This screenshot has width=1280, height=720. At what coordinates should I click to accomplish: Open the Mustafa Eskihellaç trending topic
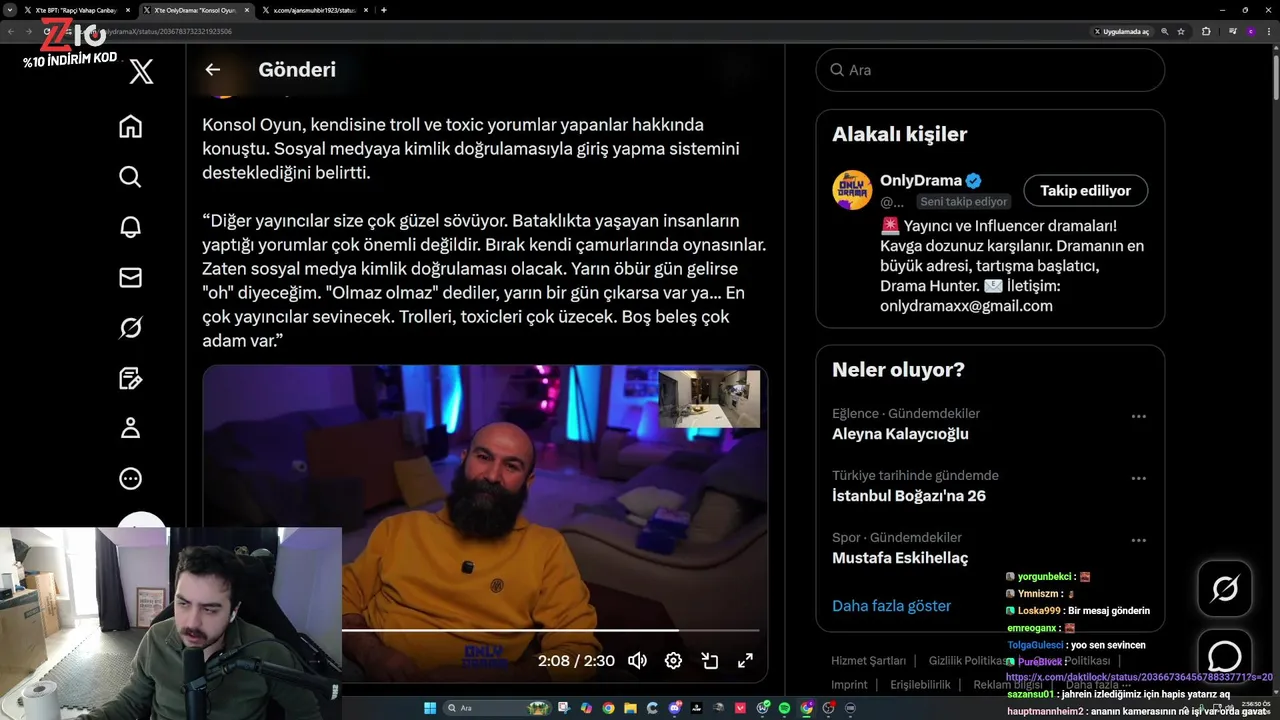tap(900, 558)
